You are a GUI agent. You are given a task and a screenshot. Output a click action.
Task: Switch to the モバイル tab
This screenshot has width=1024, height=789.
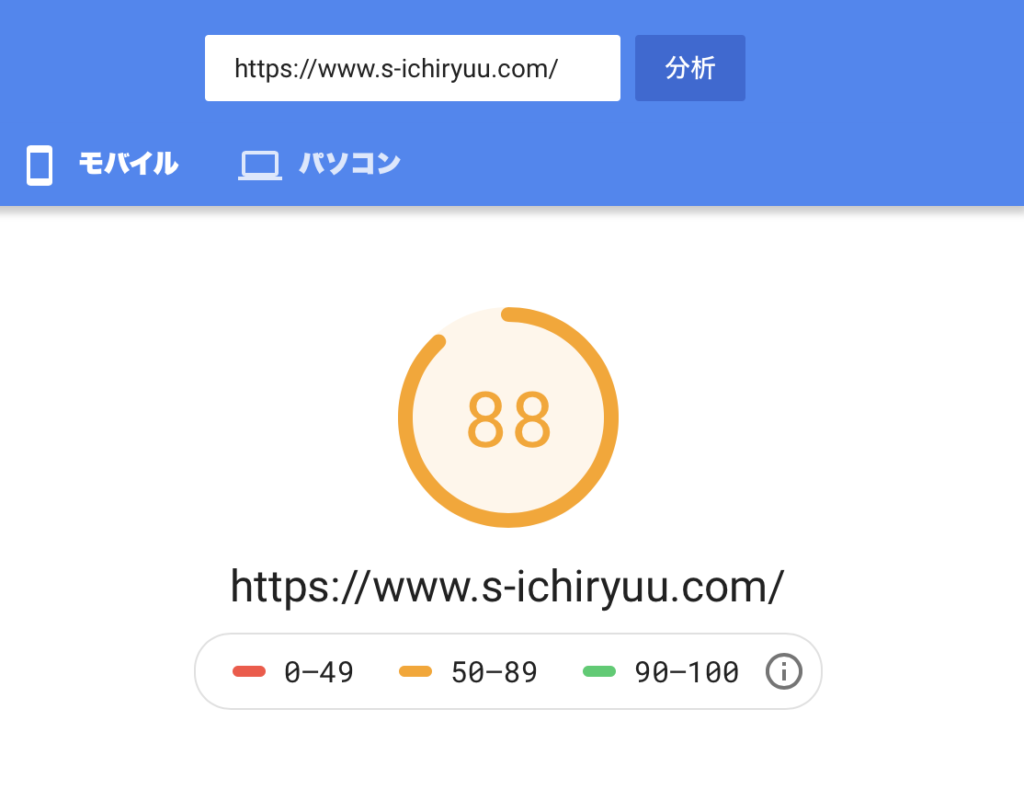(102, 165)
